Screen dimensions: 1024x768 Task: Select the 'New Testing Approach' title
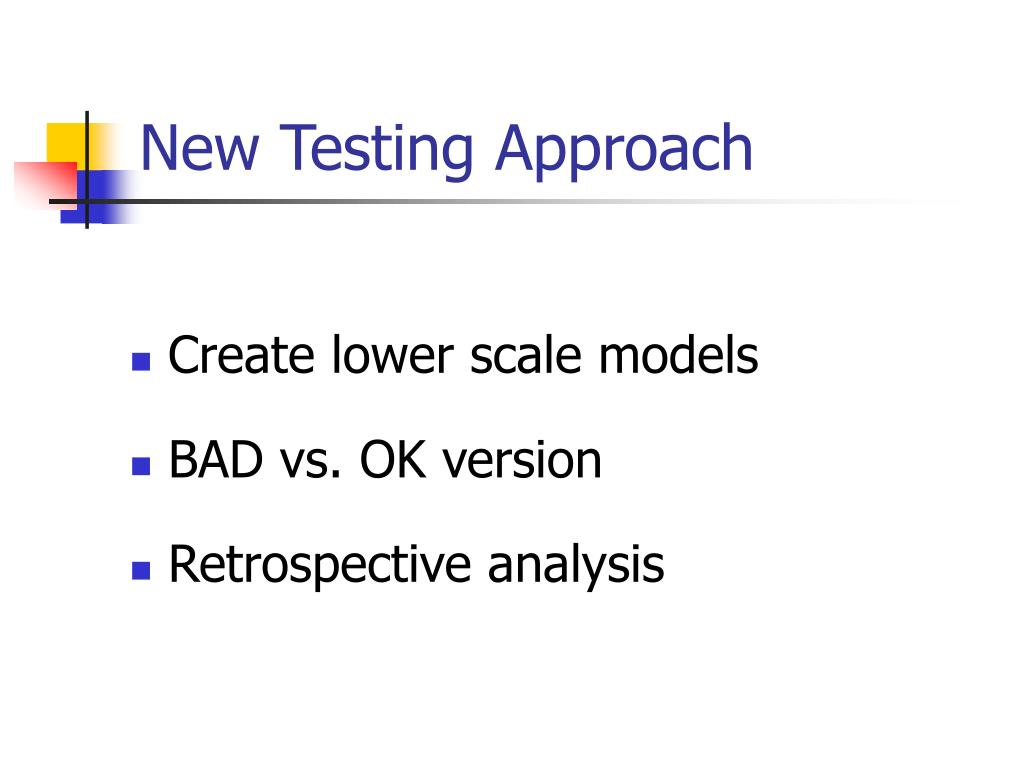tap(447, 150)
